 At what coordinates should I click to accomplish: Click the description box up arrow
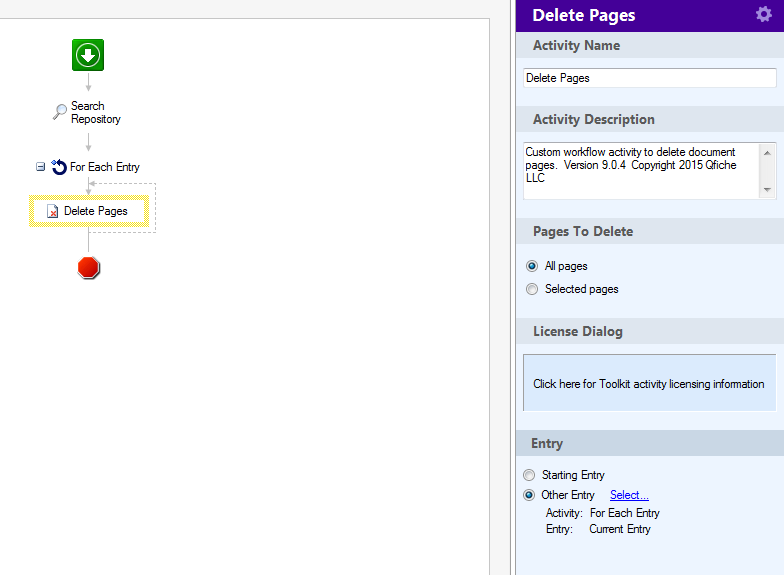[x=767, y=153]
